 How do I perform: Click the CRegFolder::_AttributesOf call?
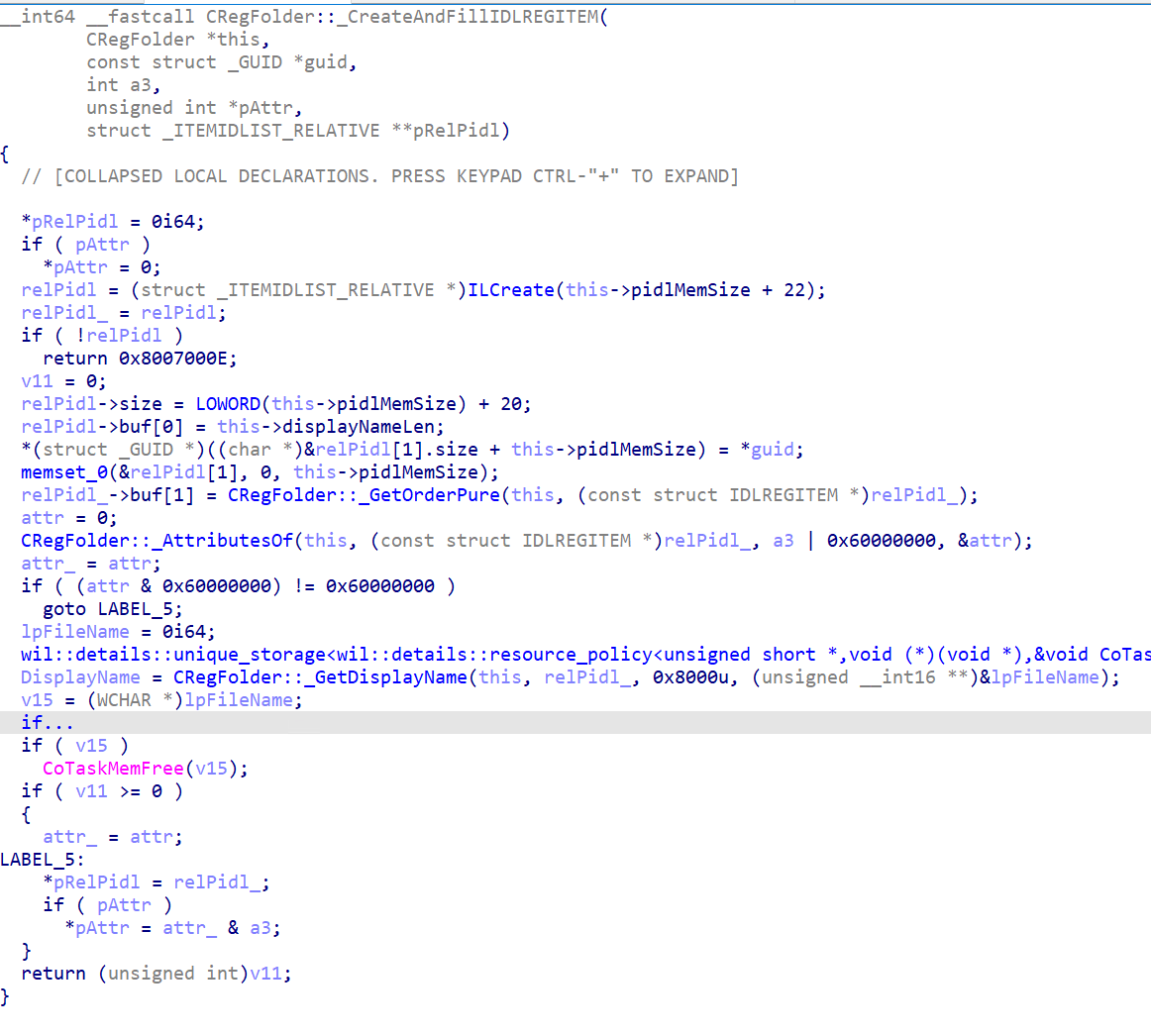(157, 541)
